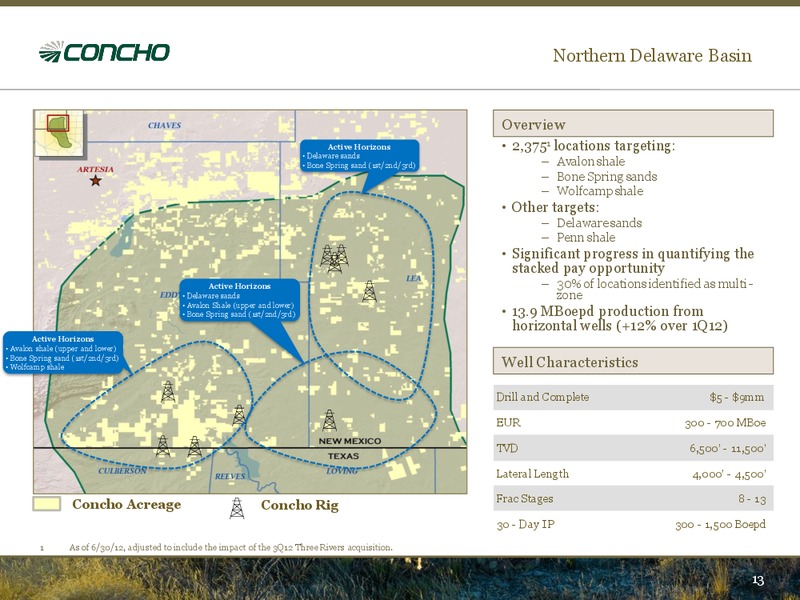Click the 'Wolfcamp shale' sub-bullet in Overview
Screen dimensions: 800x600
pyautogui.click(x=600, y=191)
